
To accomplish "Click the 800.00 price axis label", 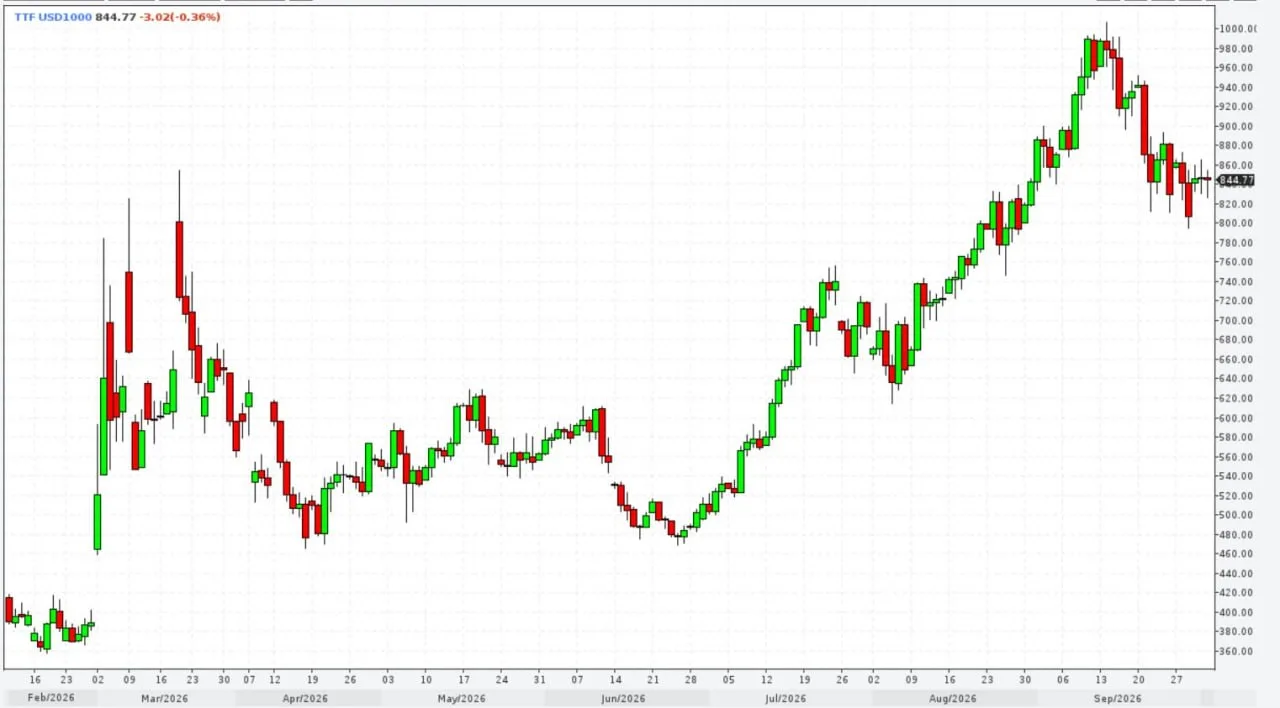I will 1237,223.
